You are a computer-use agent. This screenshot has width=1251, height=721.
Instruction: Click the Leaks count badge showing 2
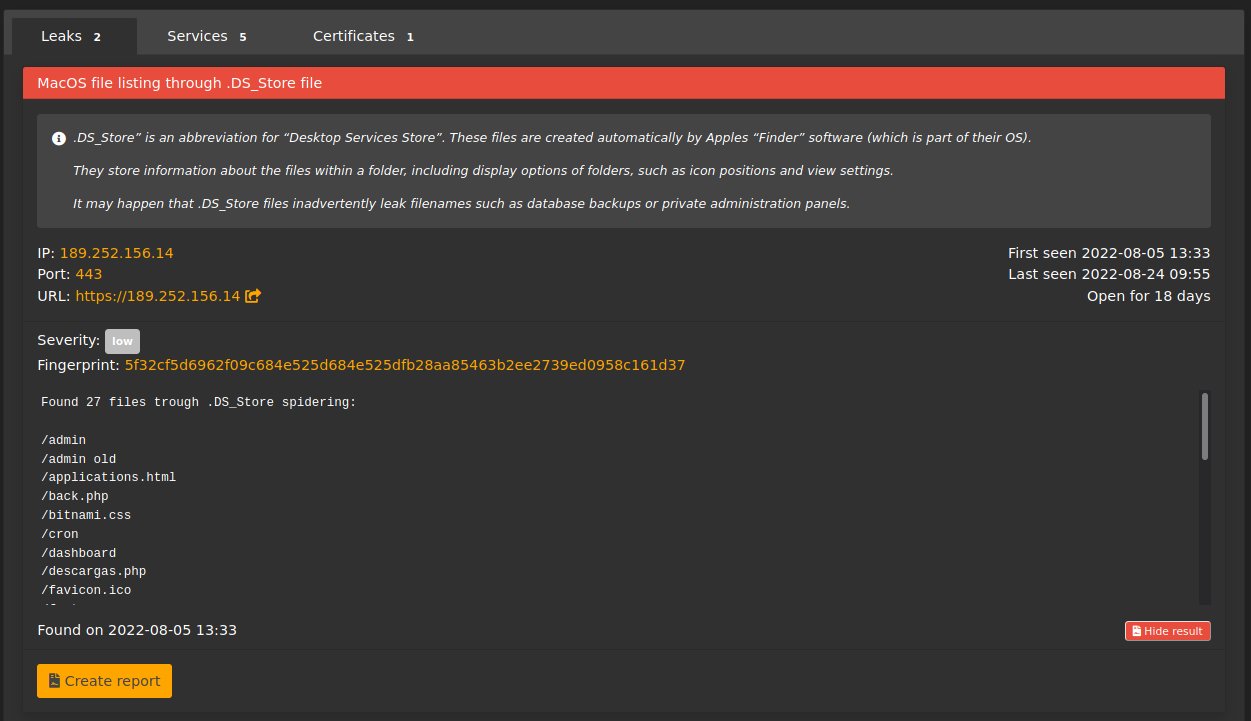[97, 36]
